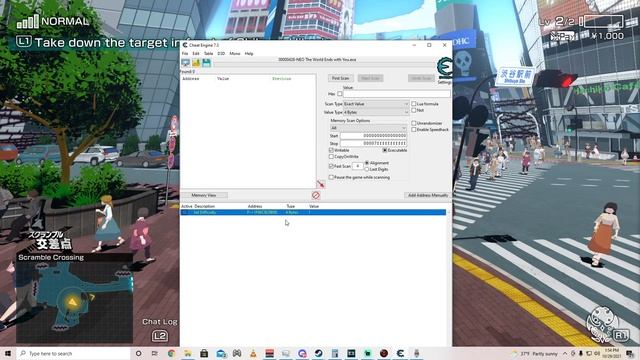The height and width of the screenshot is (360, 640).
Task: Click the taskbar search box
Action: coord(73,353)
